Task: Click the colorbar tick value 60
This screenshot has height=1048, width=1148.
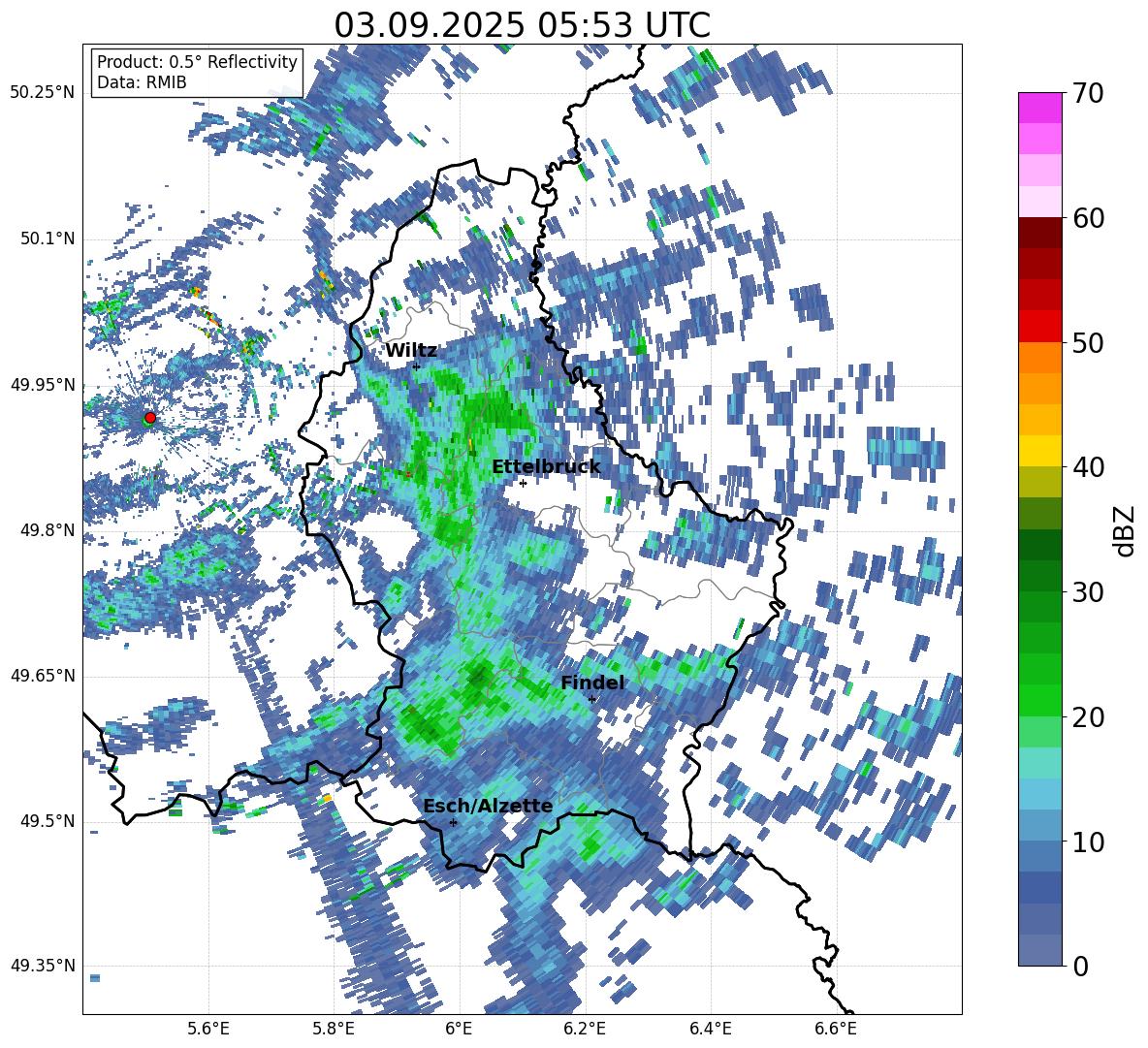Action: click(1089, 218)
